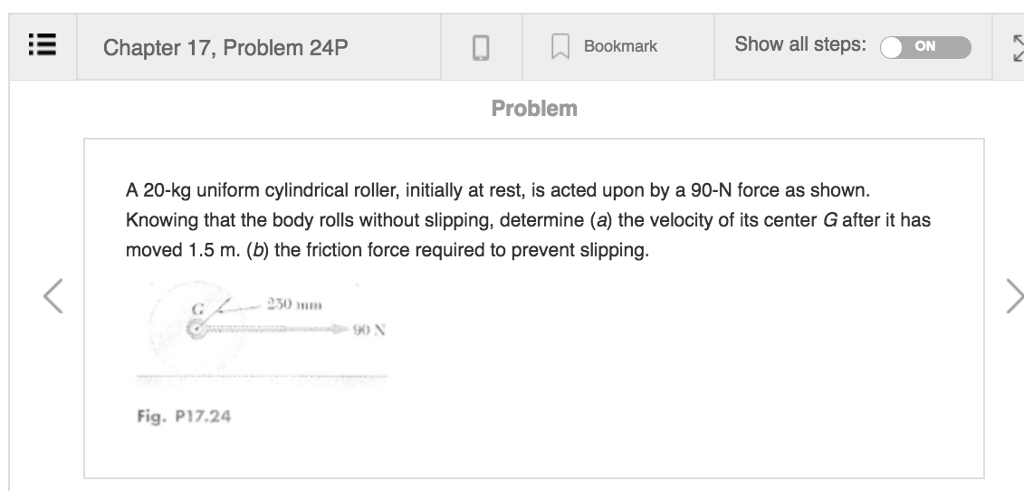Click the white knob of the steps toggle
This screenshot has height=491, width=1024.
(891, 48)
